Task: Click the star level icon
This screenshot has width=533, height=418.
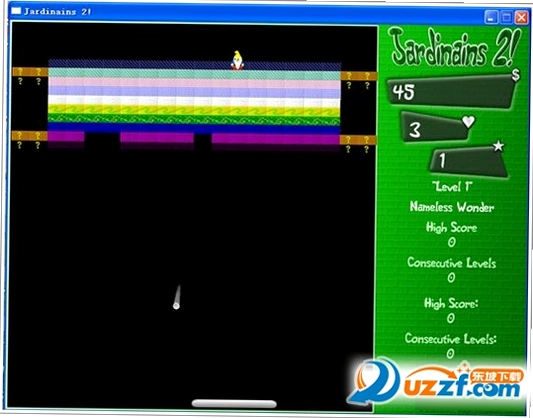Action: click(498, 146)
